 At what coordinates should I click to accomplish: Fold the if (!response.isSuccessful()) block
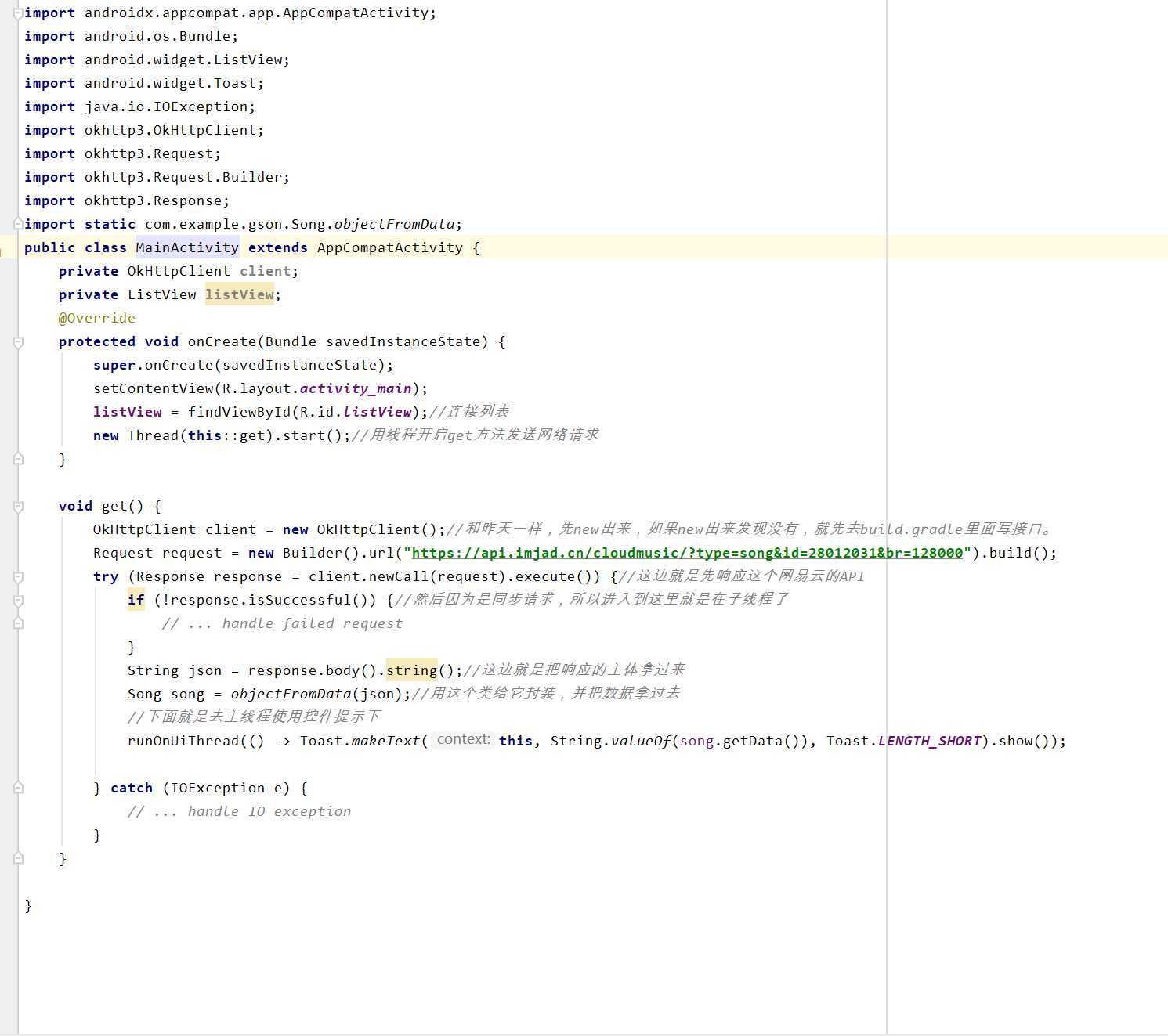click(19, 601)
